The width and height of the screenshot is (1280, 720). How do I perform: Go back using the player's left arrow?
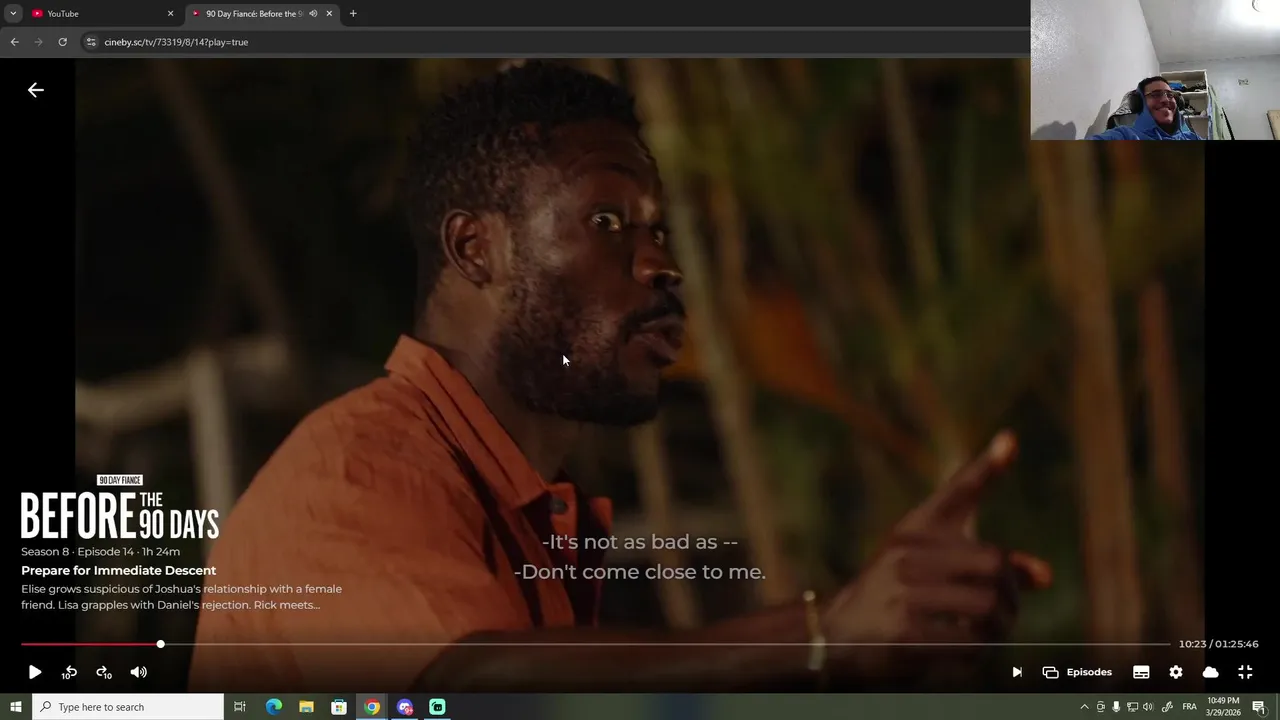36,90
